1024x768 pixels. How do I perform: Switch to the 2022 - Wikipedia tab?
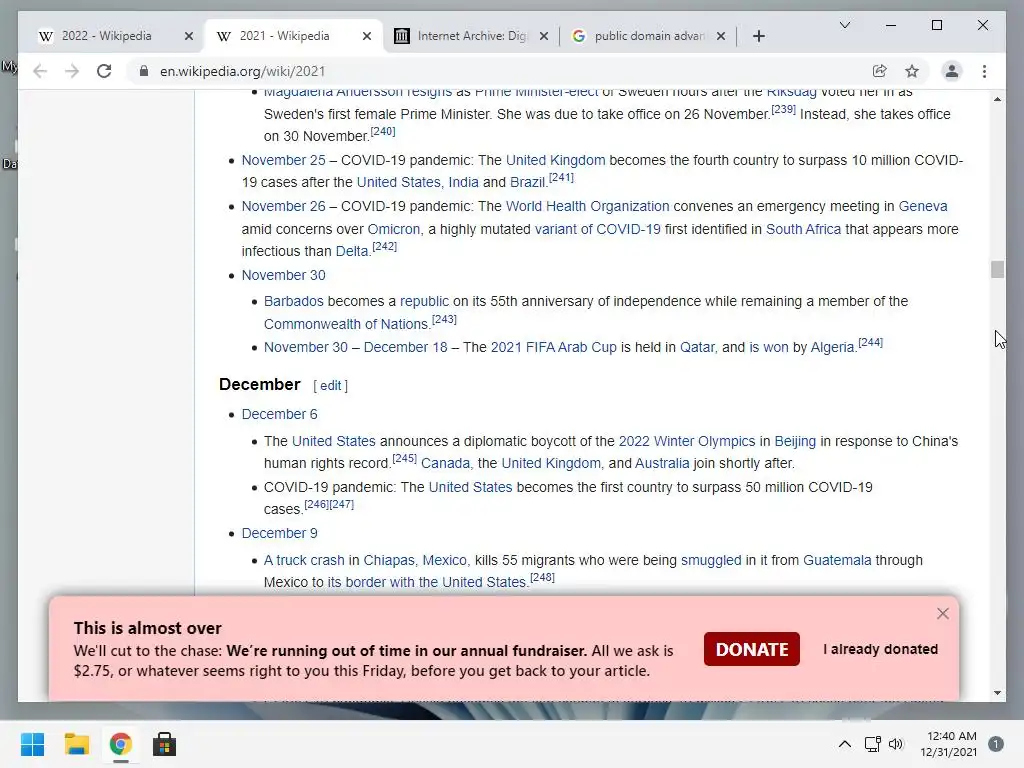tap(106, 36)
